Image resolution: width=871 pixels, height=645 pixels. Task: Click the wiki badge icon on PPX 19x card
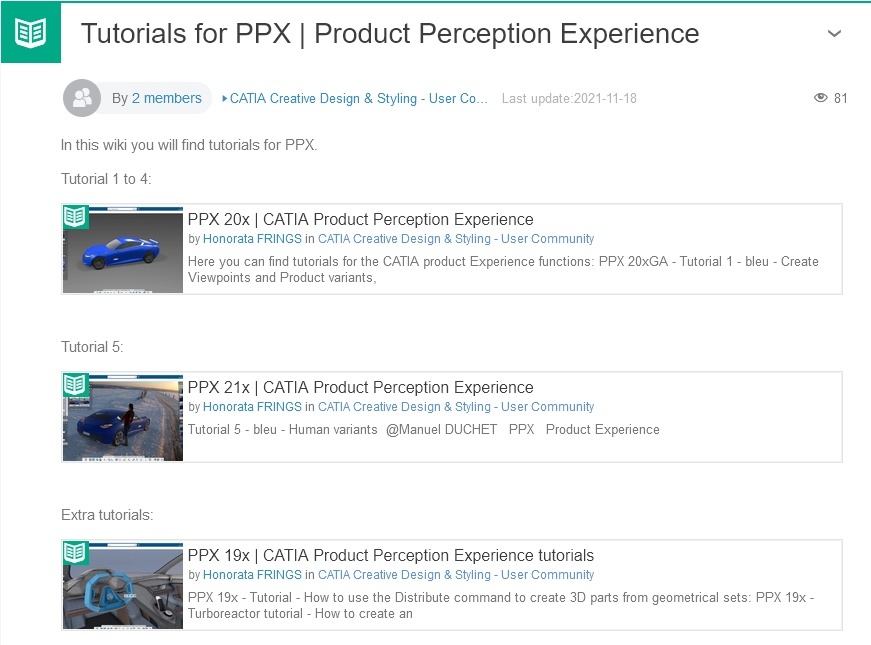pos(75,553)
